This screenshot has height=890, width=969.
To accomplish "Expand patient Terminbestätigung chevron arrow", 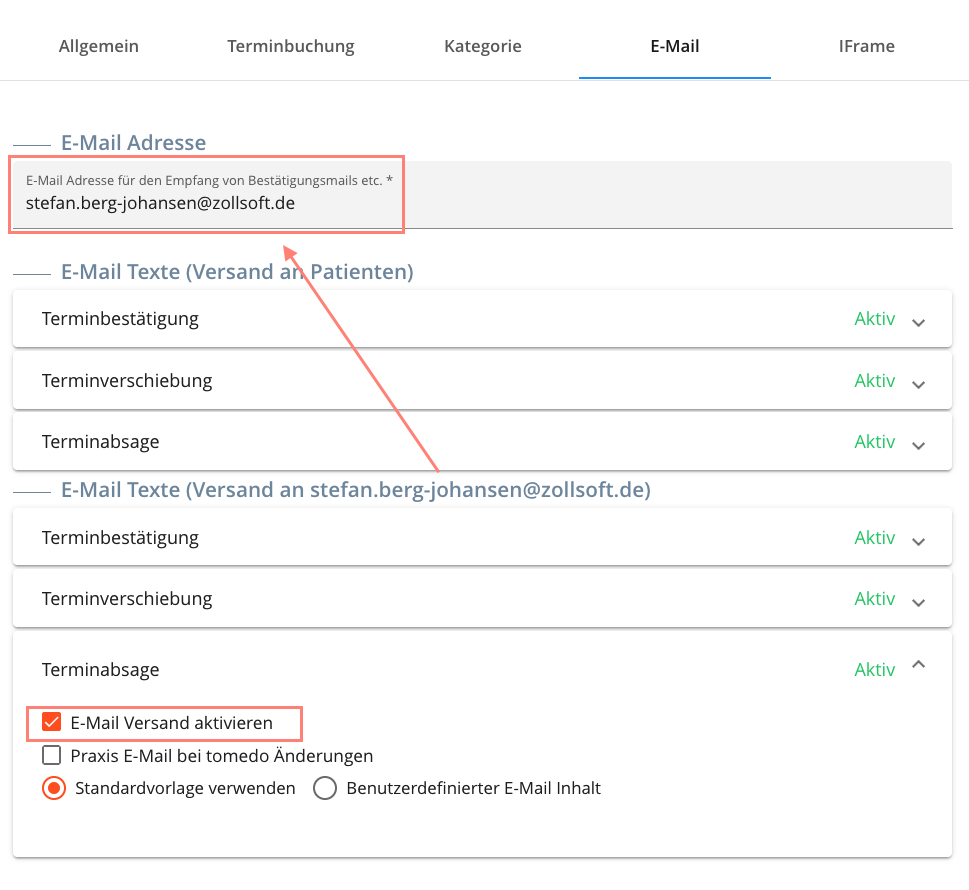I will point(918,323).
